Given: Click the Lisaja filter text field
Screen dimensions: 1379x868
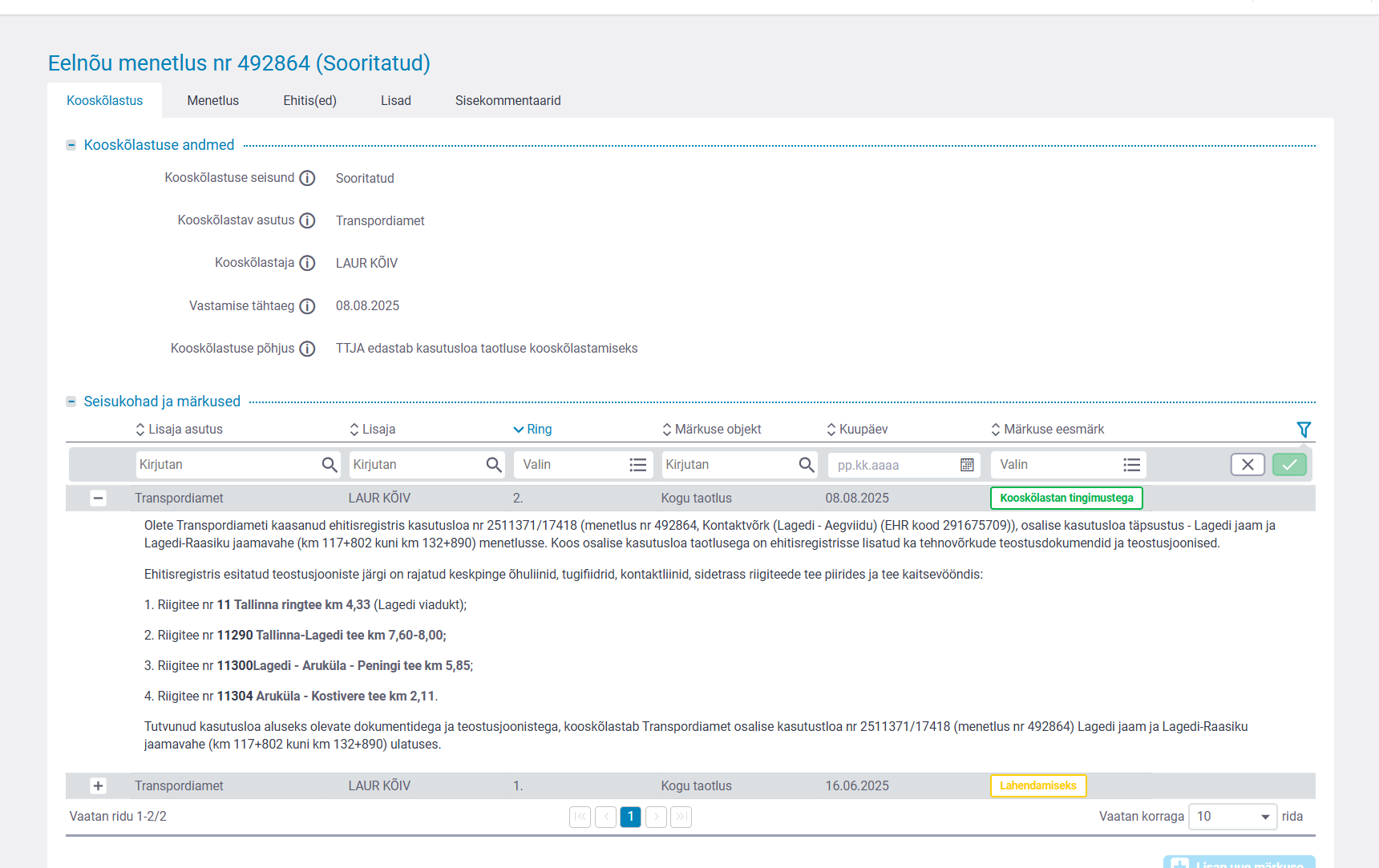Looking at the screenshot, I should click(415, 465).
